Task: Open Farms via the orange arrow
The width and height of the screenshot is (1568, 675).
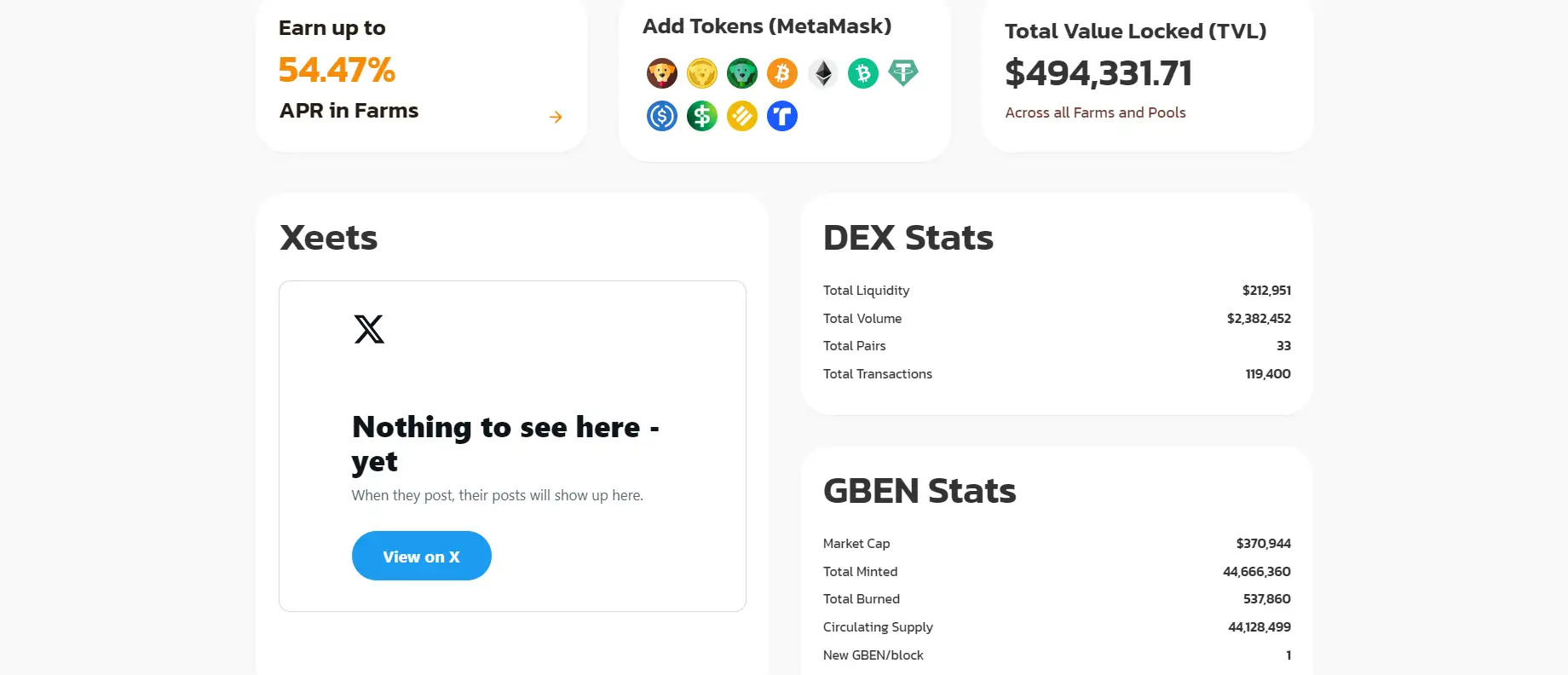Action: pos(556,117)
